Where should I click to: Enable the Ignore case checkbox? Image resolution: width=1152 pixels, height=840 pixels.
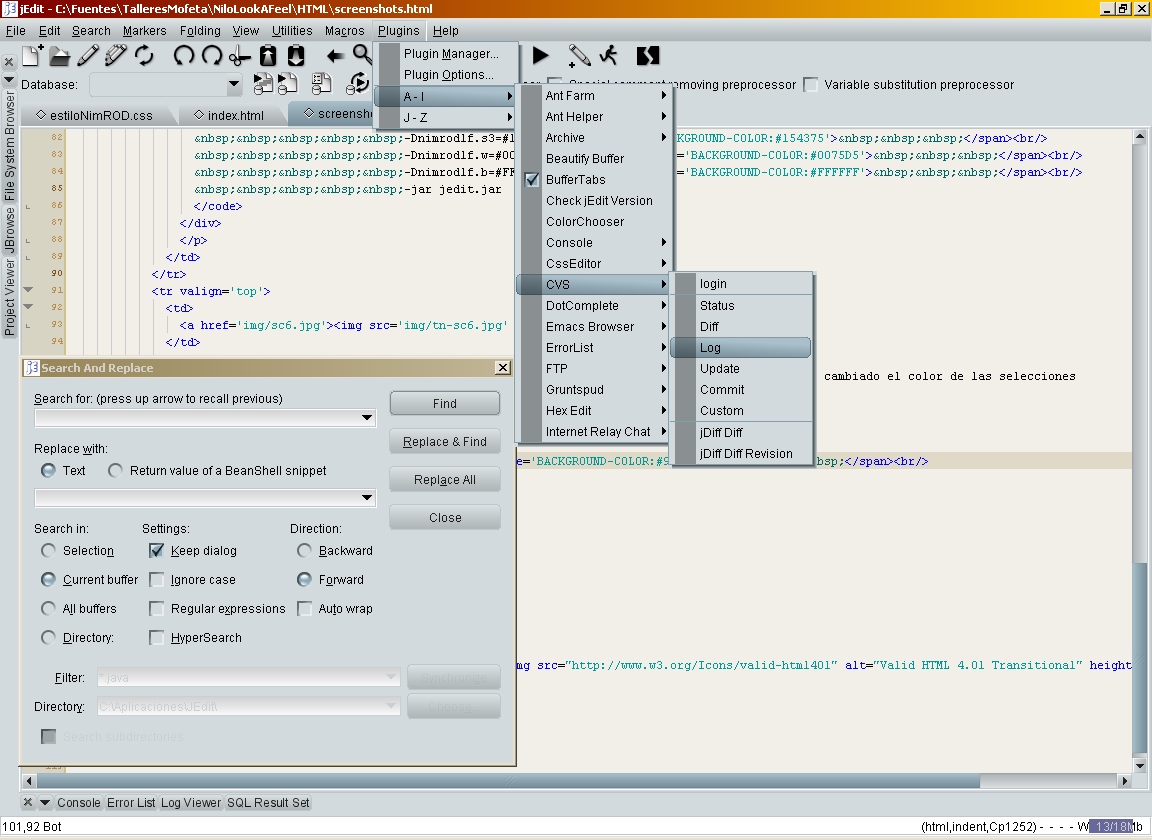click(x=157, y=580)
